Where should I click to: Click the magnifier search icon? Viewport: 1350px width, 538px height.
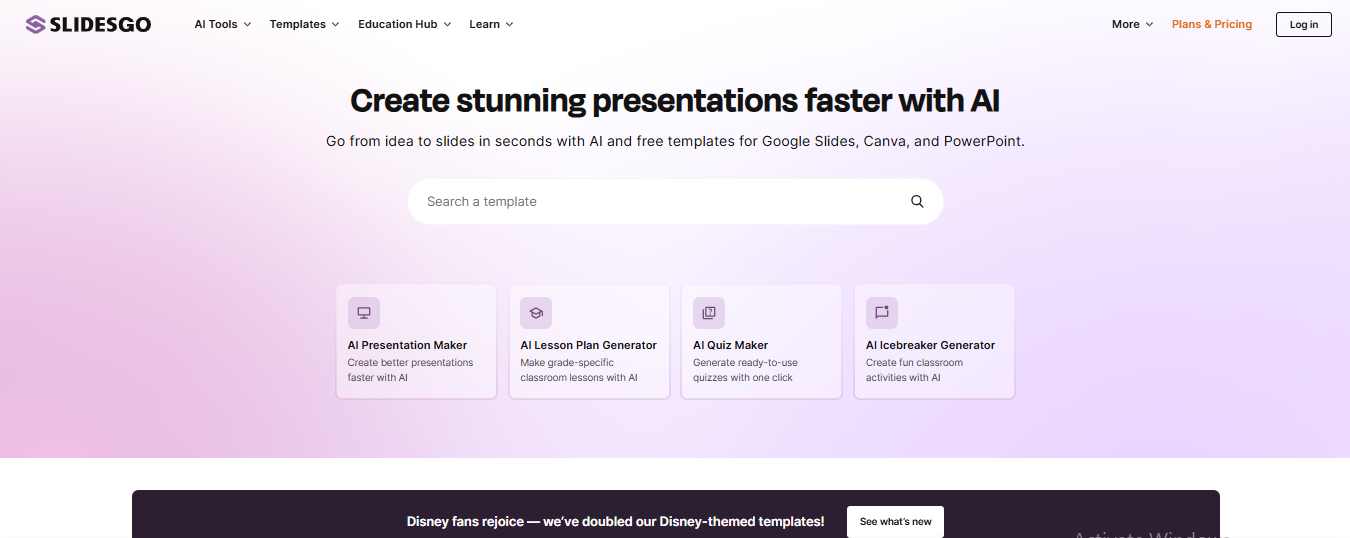[x=917, y=201]
